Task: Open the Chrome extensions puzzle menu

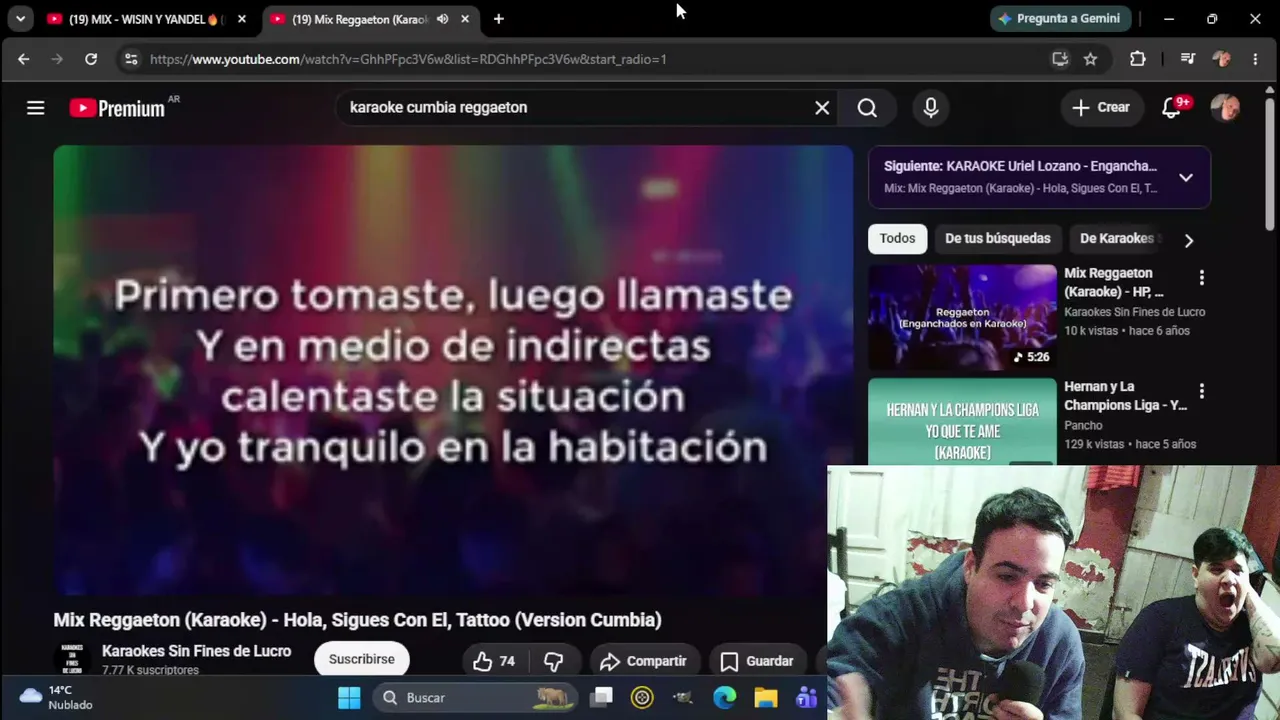Action: coord(1138,59)
